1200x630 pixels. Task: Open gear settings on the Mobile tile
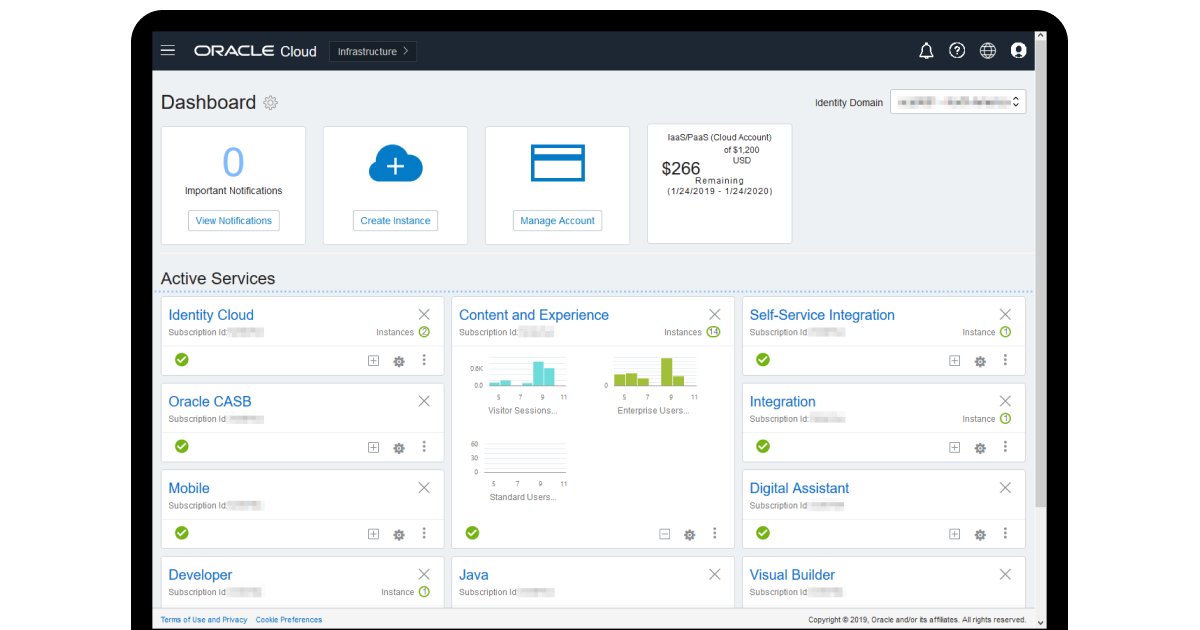click(x=398, y=534)
